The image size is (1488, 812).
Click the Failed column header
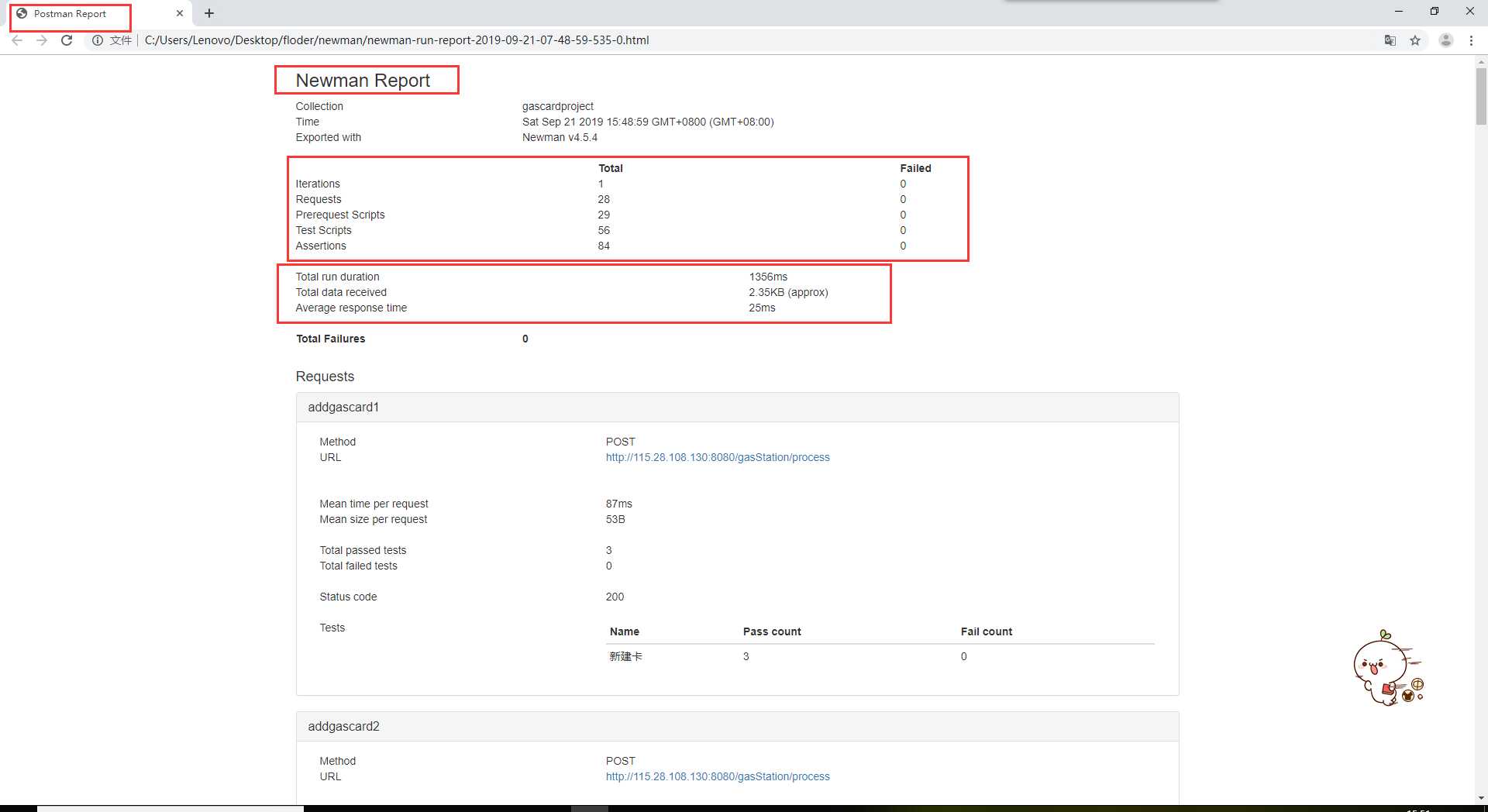pyautogui.click(x=915, y=168)
